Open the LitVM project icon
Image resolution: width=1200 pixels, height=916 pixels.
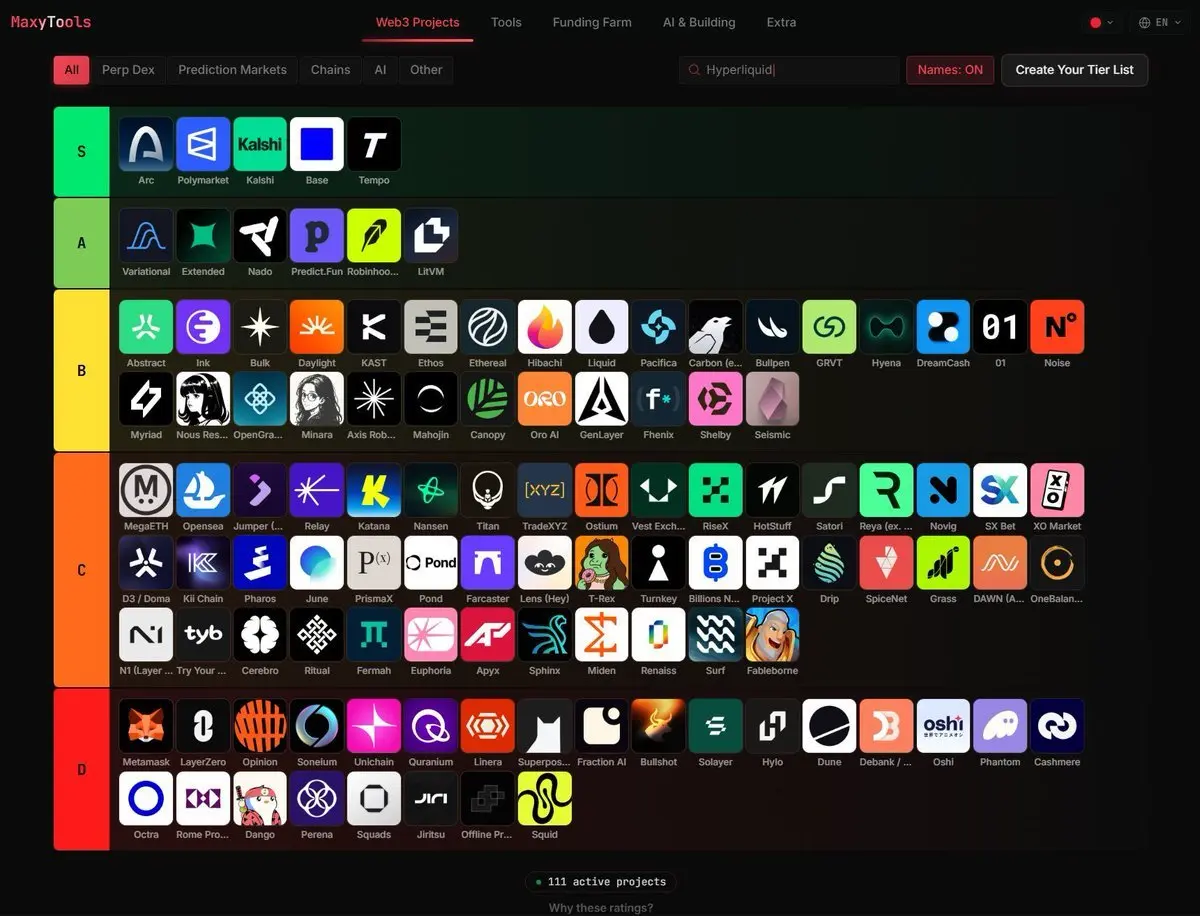click(x=431, y=235)
